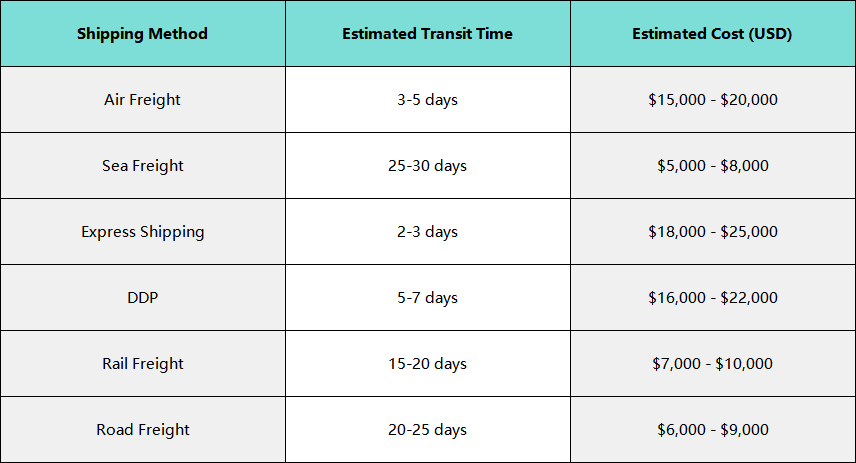Click the Estimated Transit Time header
The width and height of the screenshot is (856, 463).
pos(427,33)
